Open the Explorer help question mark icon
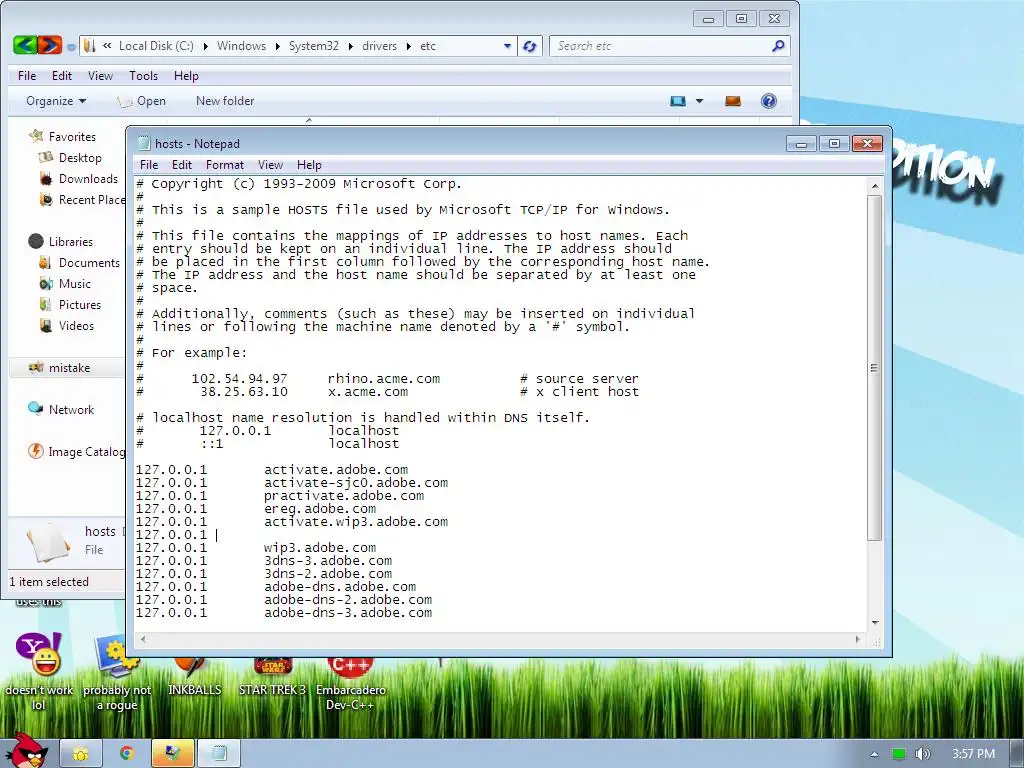The height and width of the screenshot is (768, 1024). point(769,101)
